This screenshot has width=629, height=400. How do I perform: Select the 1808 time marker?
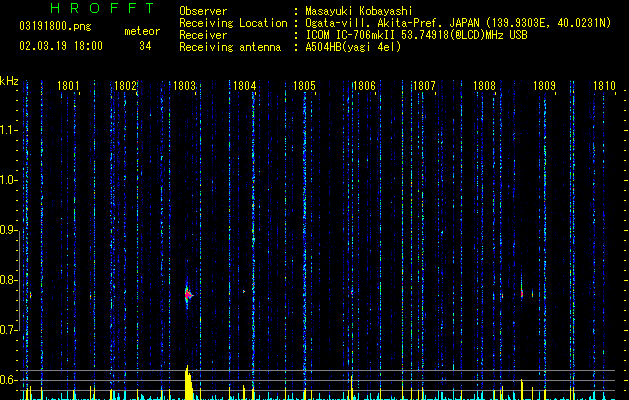click(x=484, y=86)
